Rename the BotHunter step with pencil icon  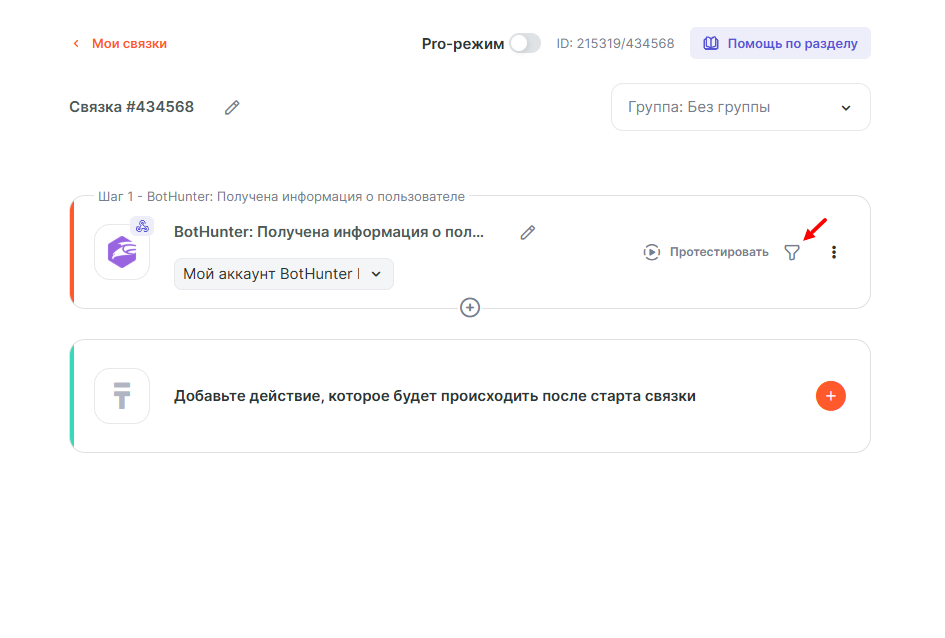[x=528, y=232]
